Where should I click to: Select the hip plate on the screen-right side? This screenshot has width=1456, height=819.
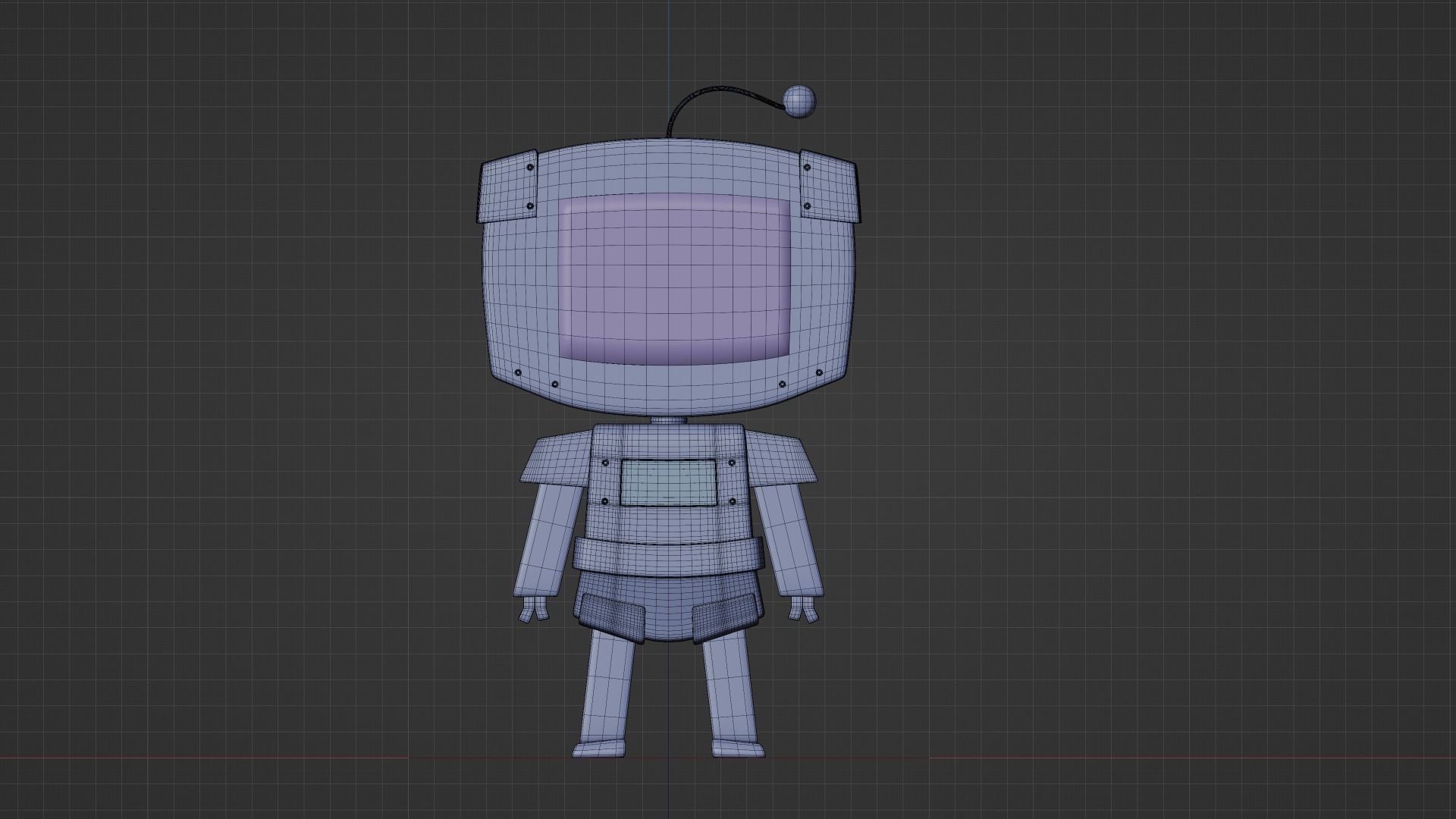(x=727, y=618)
